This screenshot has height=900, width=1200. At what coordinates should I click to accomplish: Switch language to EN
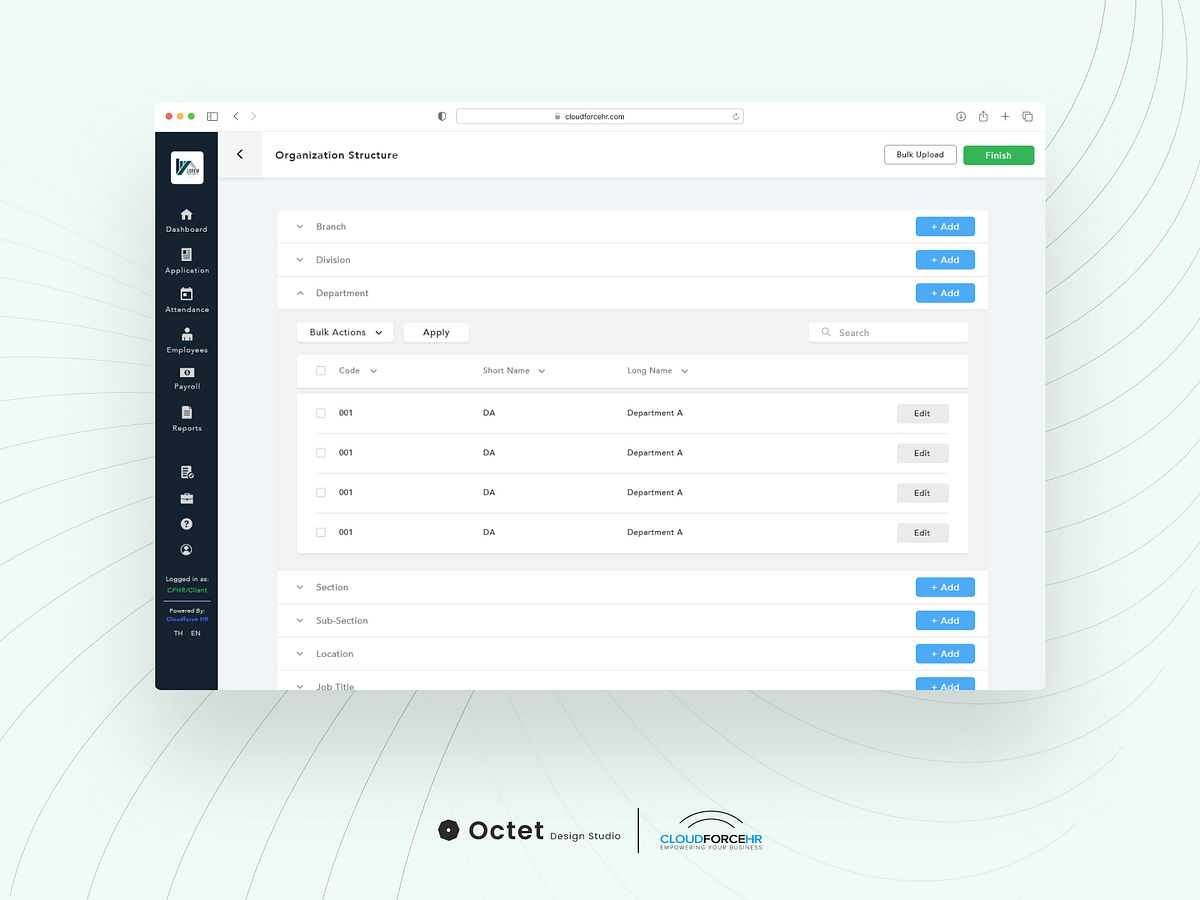[195, 632]
